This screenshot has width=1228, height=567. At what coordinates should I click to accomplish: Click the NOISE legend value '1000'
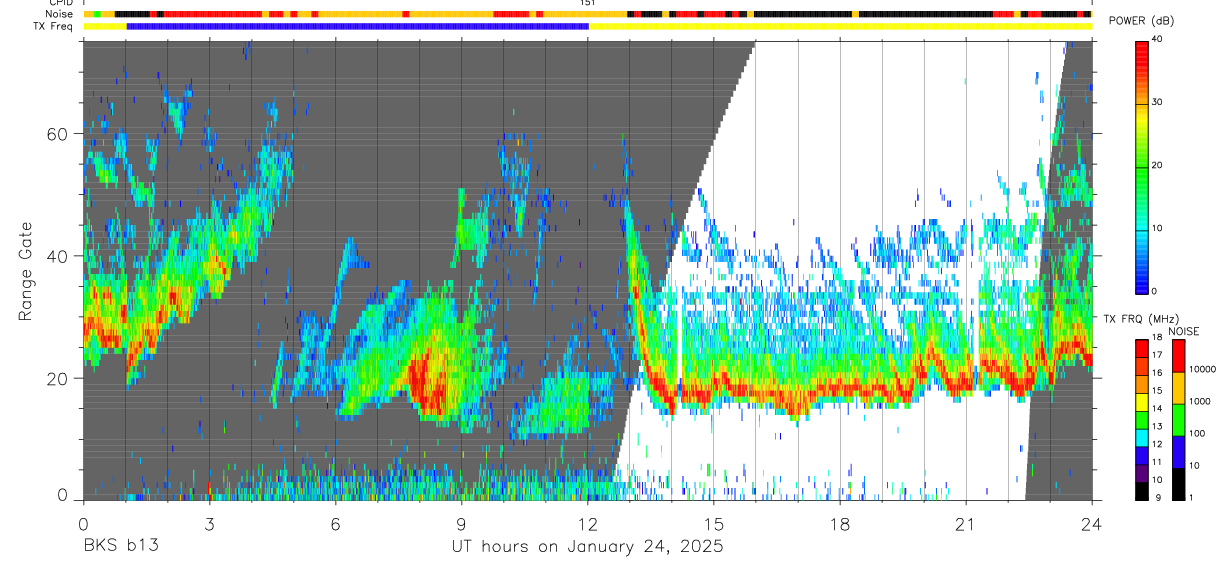pyautogui.click(x=1198, y=401)
